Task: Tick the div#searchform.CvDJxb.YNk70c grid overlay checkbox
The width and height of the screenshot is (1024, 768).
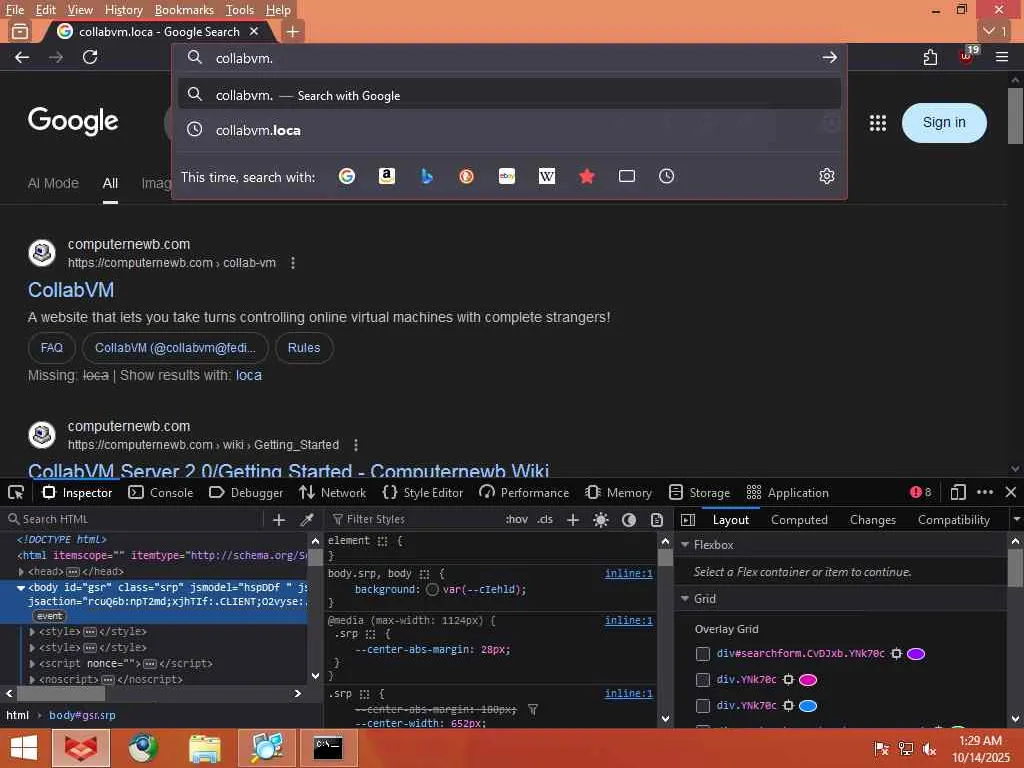Action: (703, 654)
